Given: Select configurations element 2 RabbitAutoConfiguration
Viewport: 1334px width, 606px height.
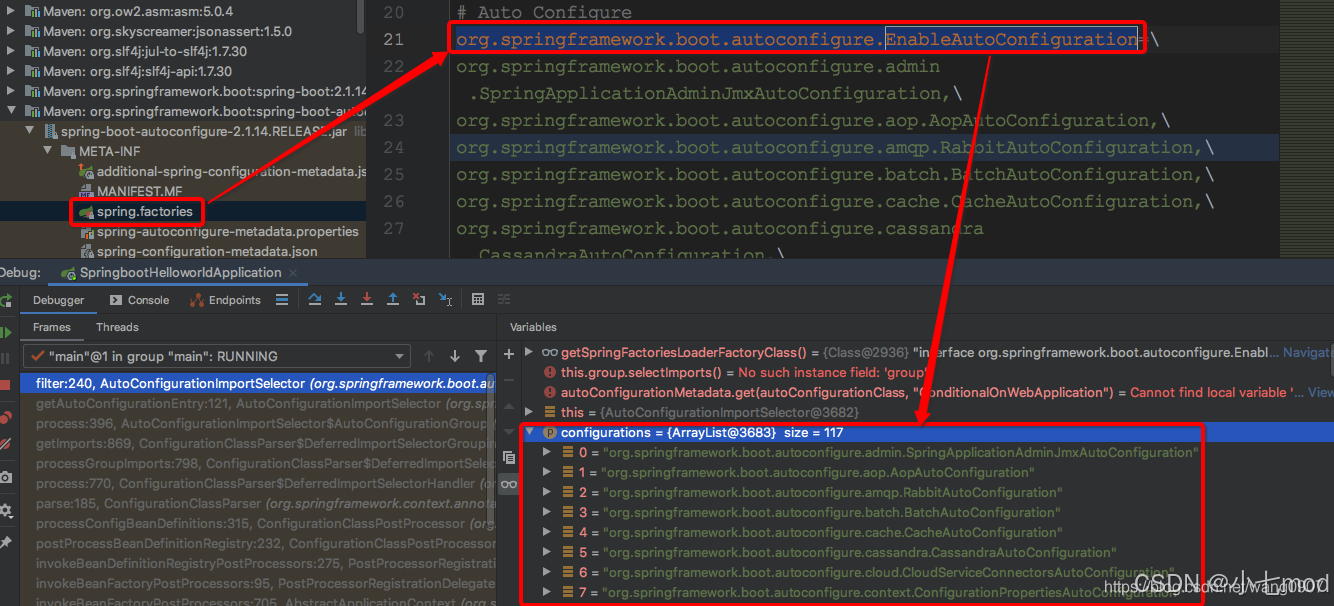Looking at the screenshot, I should point(813,492).
